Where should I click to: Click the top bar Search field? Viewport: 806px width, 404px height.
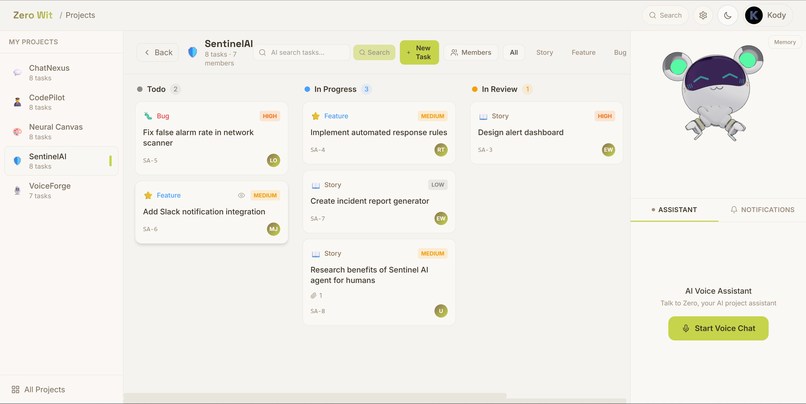665,15
